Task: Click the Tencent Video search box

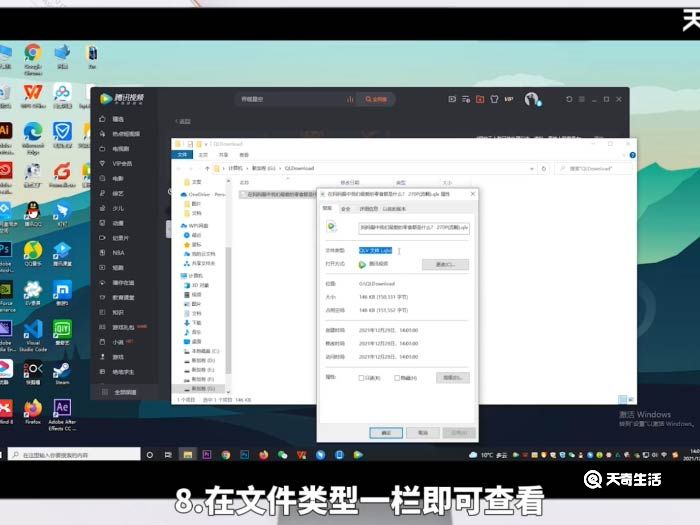Action: pyautogui.click(x=295, y=99)
